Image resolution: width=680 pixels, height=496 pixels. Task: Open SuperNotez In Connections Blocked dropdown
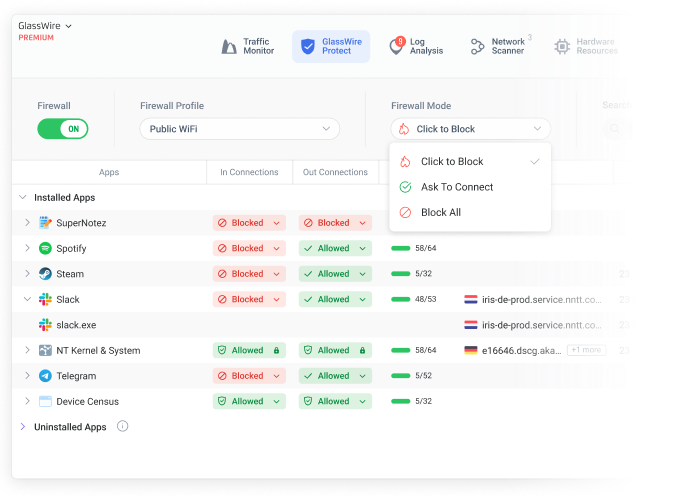[249, 223]
